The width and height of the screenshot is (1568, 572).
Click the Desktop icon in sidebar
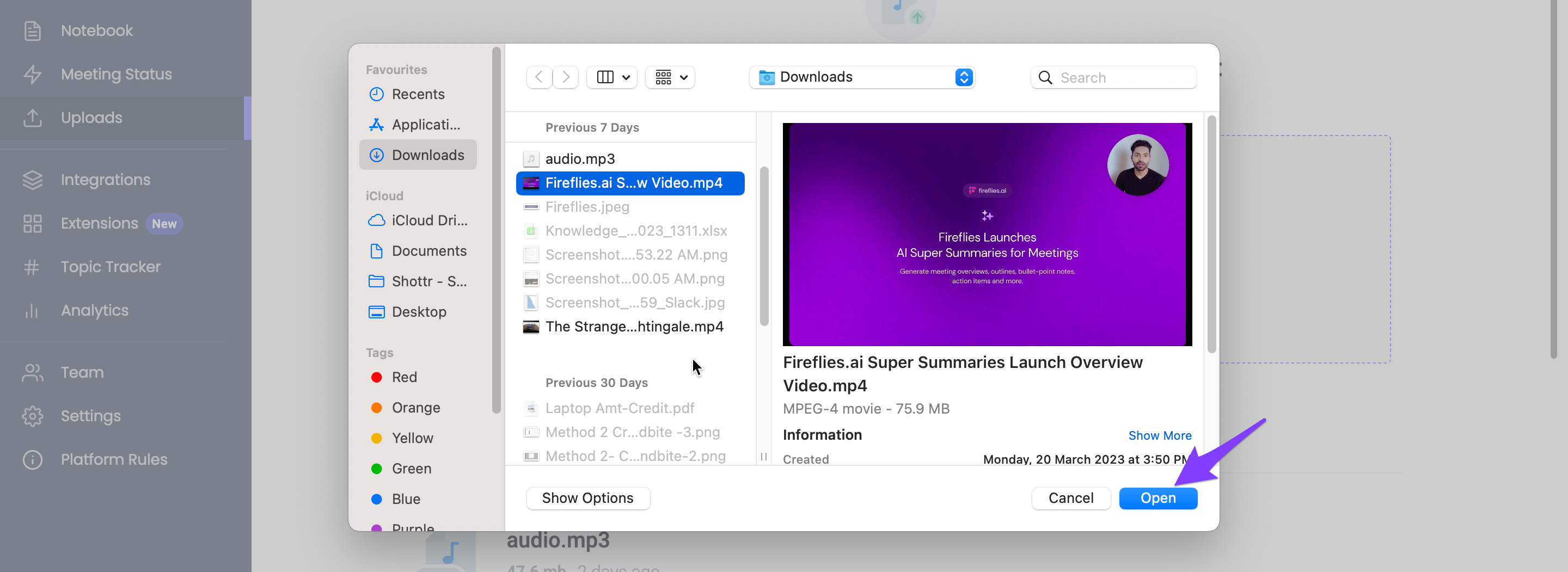coord(377,311)
